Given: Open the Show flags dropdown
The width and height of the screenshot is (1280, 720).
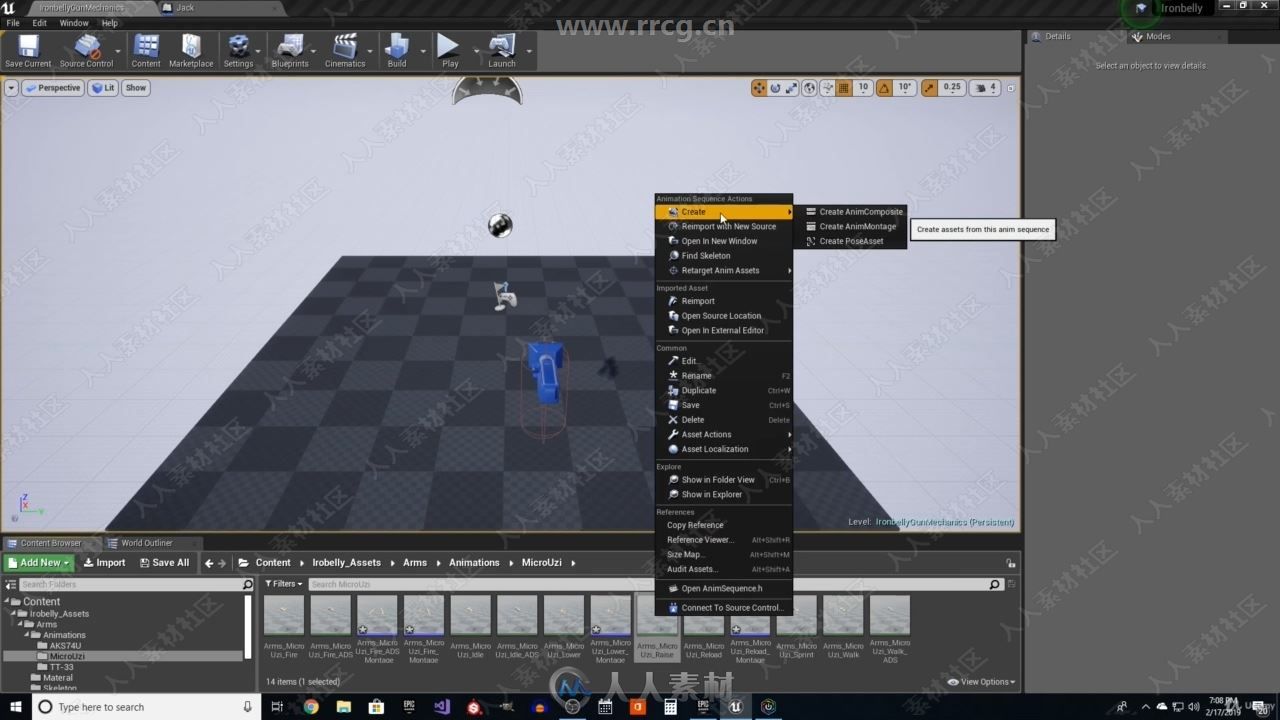Looking at the screenshot, I should click(136, 88).
